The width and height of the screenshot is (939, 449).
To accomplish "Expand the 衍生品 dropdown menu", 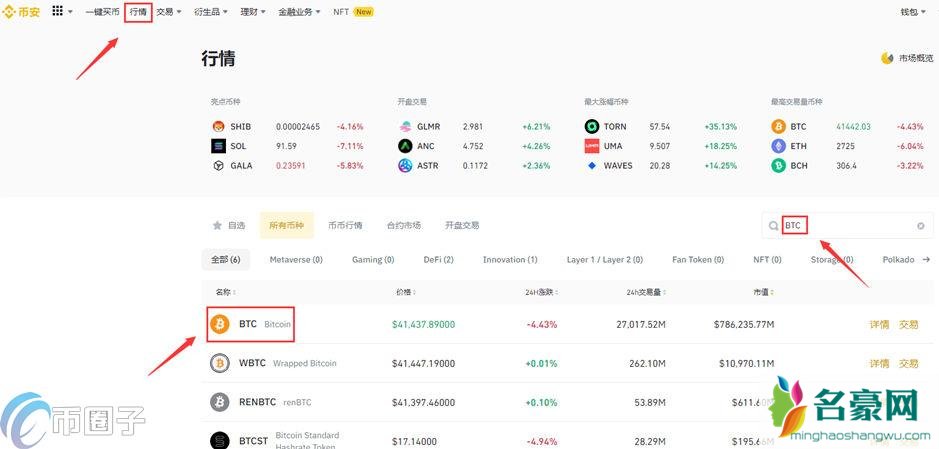I will (211, 12).
